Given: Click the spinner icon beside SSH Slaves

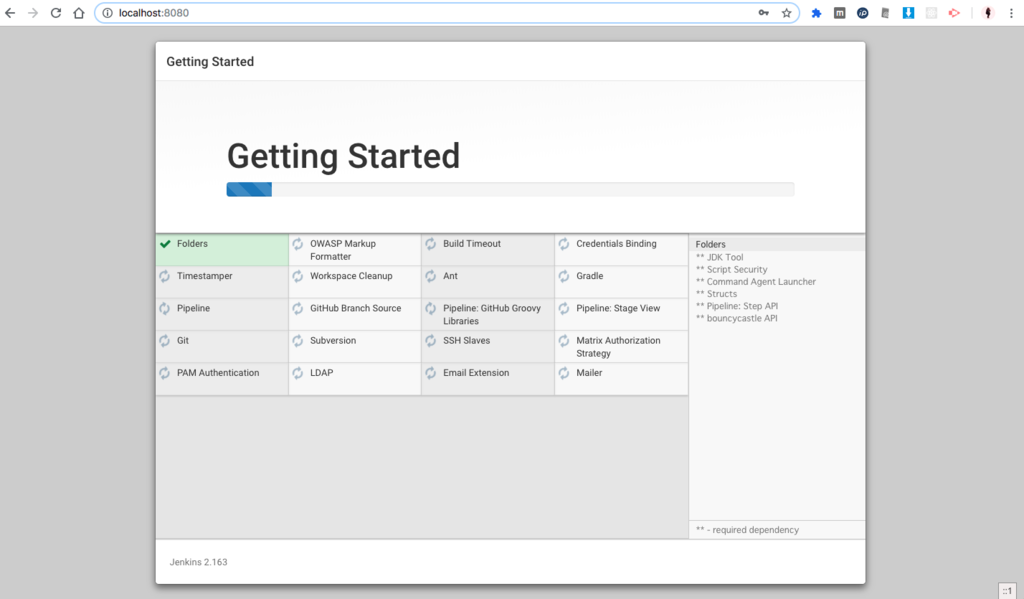Looking at the screenshot, I should click(431, 340).
